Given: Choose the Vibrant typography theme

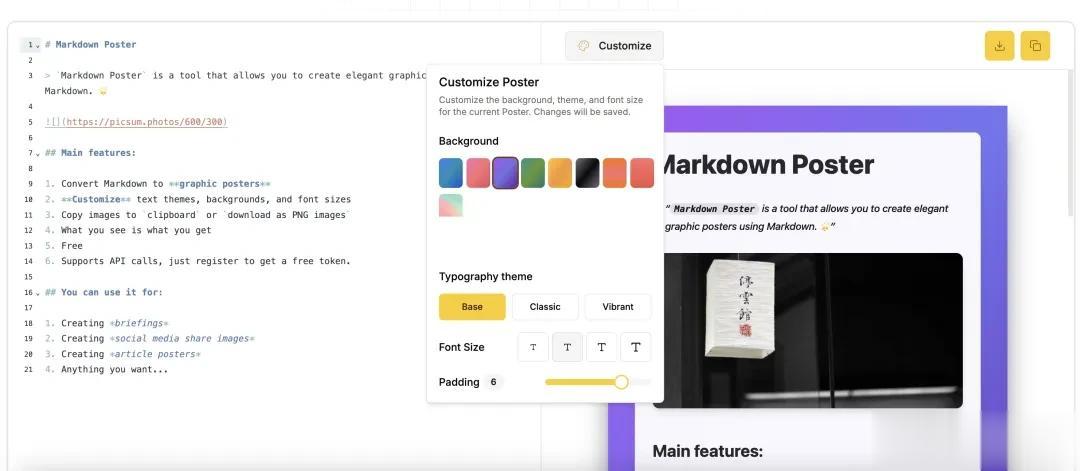Looking at the screenshot, I should pos(618,307).
